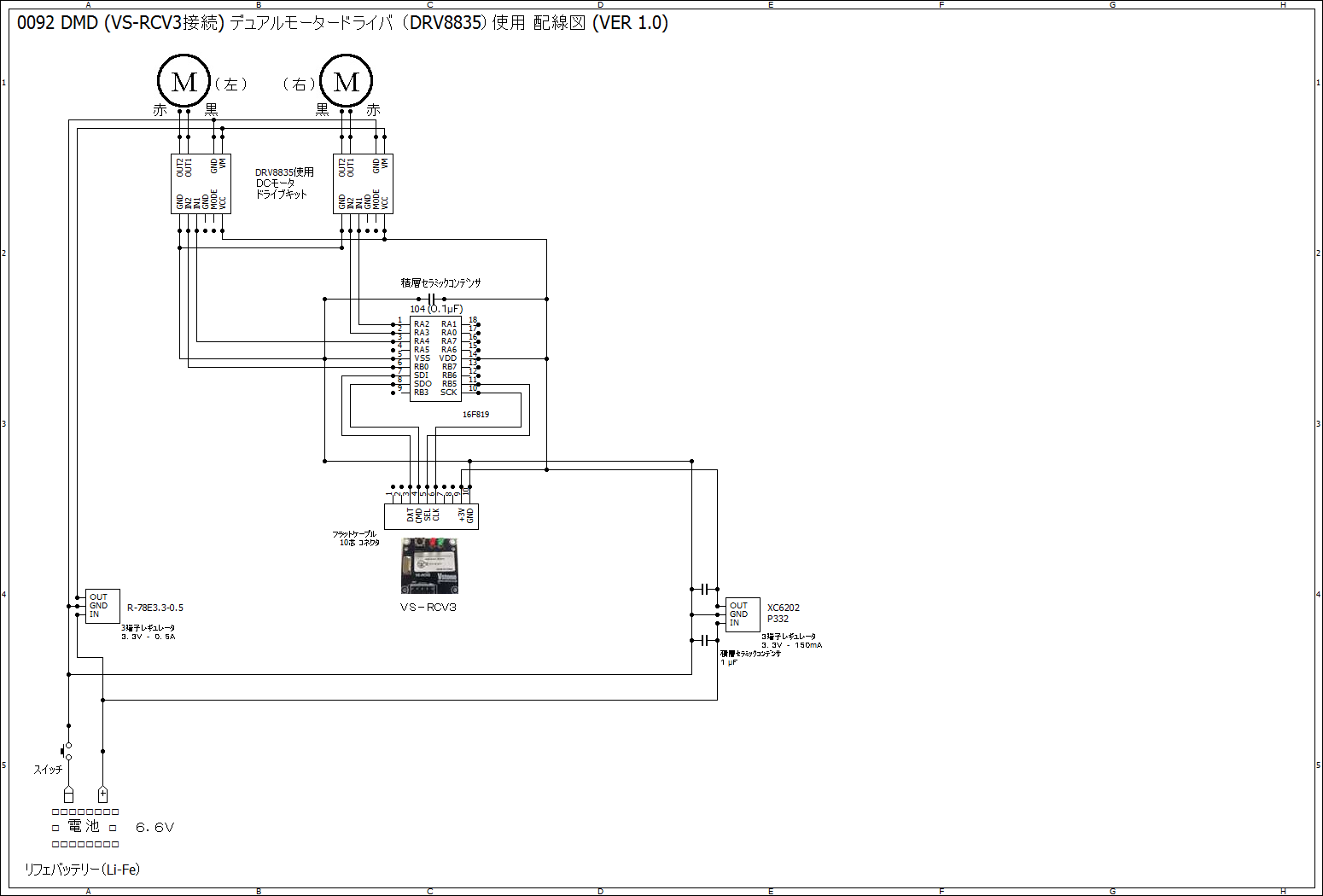Select the battery positive (+) terminal
This screenshot has width=1323, height=896.
(x=102, y=794)
